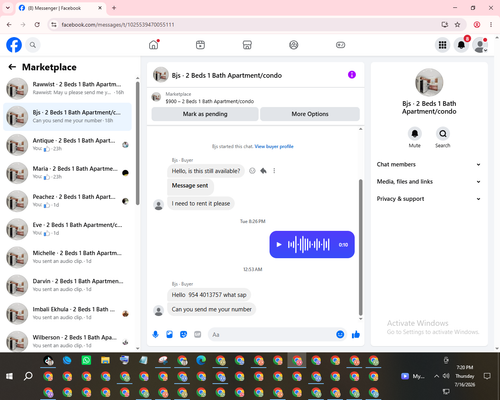Expand Media, files and links section
The image size is (500, 400).
pos(429,182)
